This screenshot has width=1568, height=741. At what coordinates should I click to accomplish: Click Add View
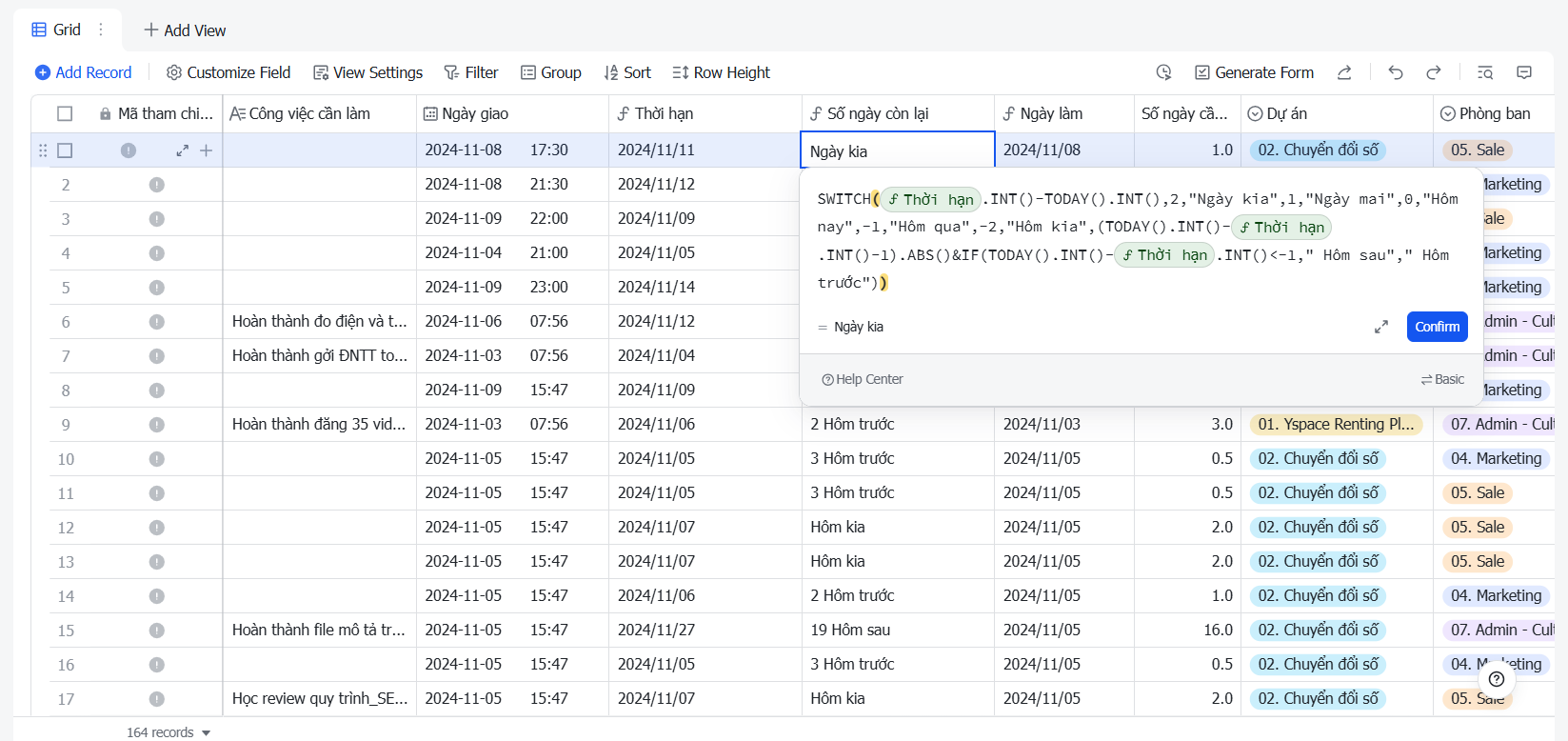tap(185, 30)
